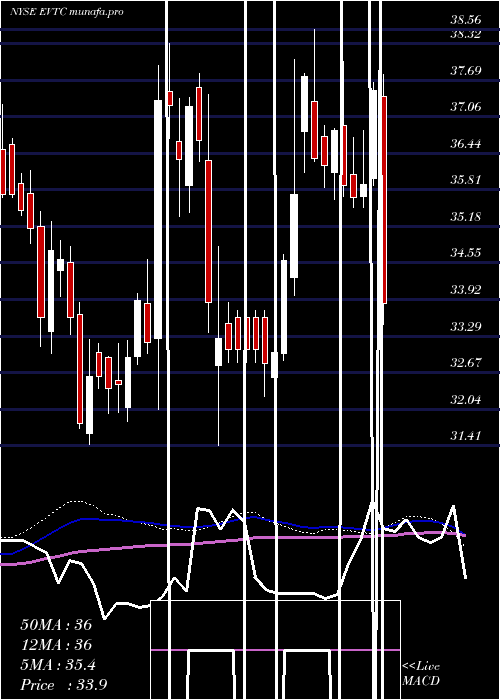The height and width of the screenshot is (700, 500).
Task: Select the 32.67 price level label
Action: [466, 362]
